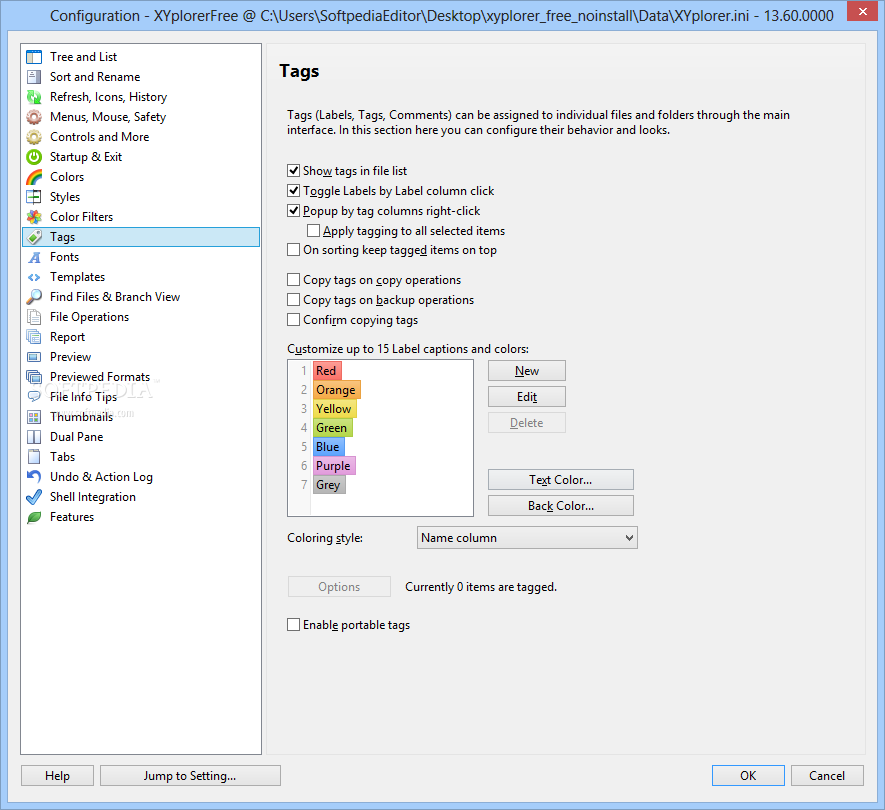Click the Controls and More gear icon

pos(34,137)
